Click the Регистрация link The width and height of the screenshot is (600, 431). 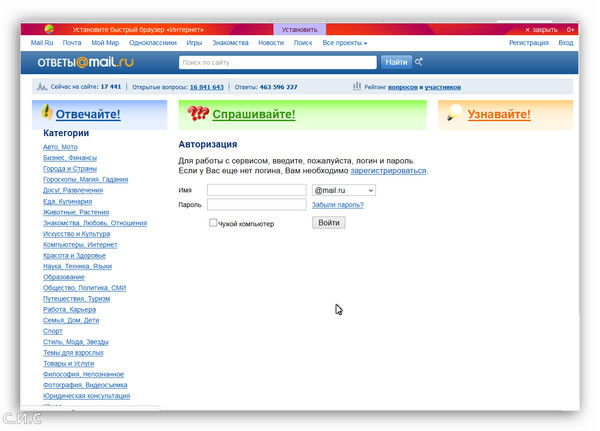click(x=528, y=43)
